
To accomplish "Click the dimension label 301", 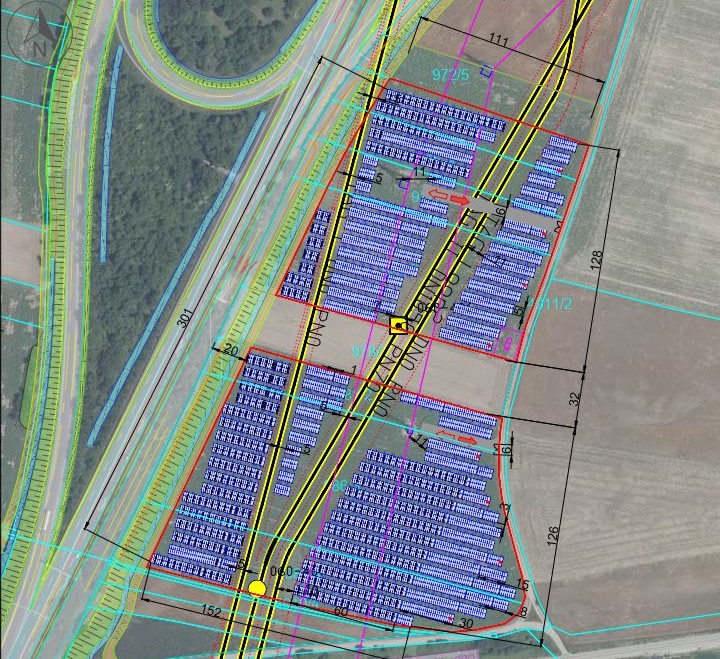I will click(x=185, y=318).
